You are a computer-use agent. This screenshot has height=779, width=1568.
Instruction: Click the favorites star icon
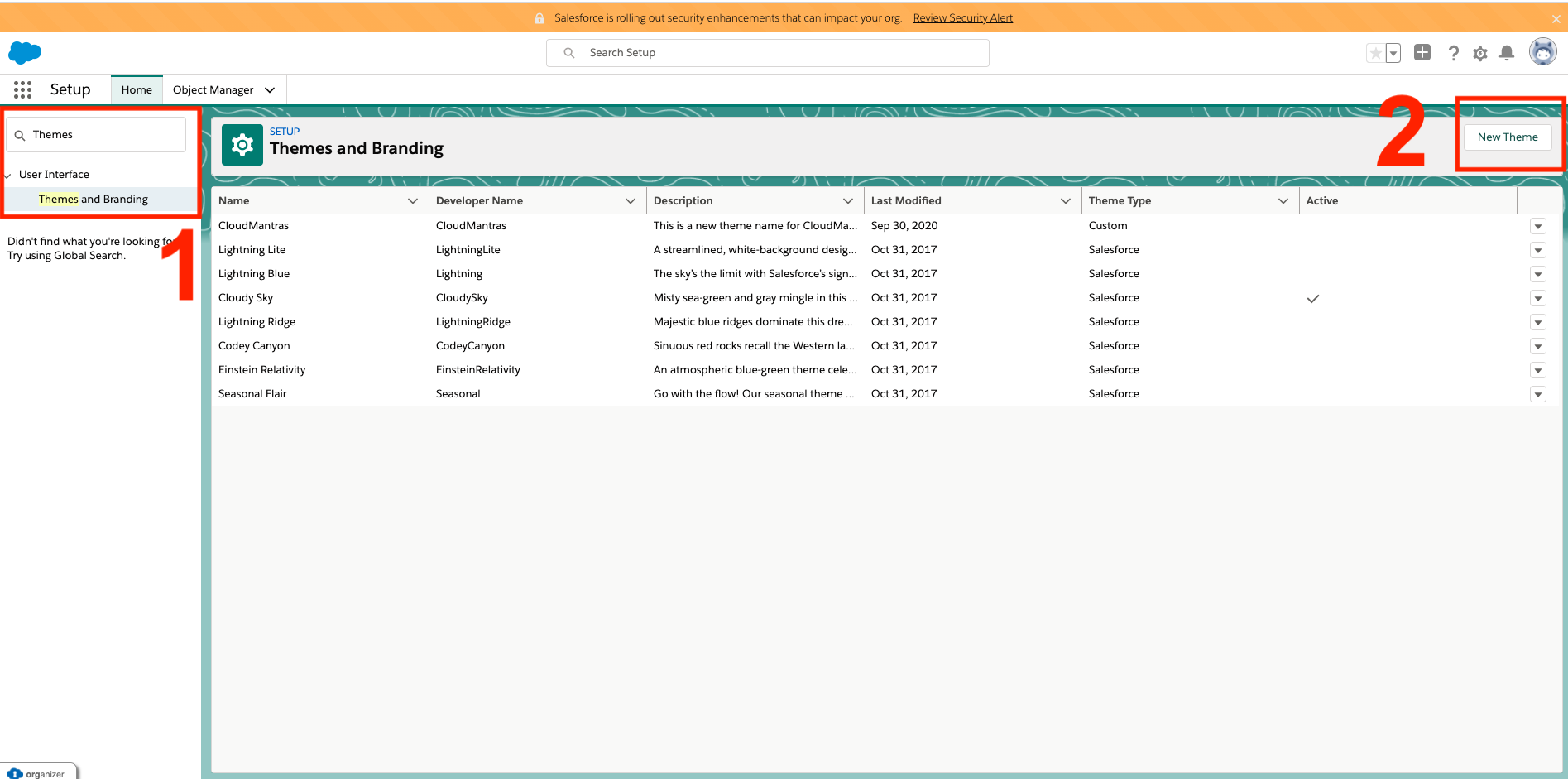pyautogui.click(x=1375, y=52)
